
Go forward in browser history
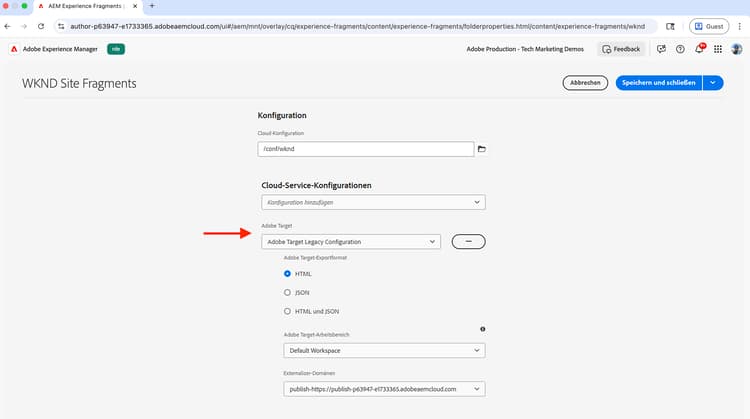point(24,26)
